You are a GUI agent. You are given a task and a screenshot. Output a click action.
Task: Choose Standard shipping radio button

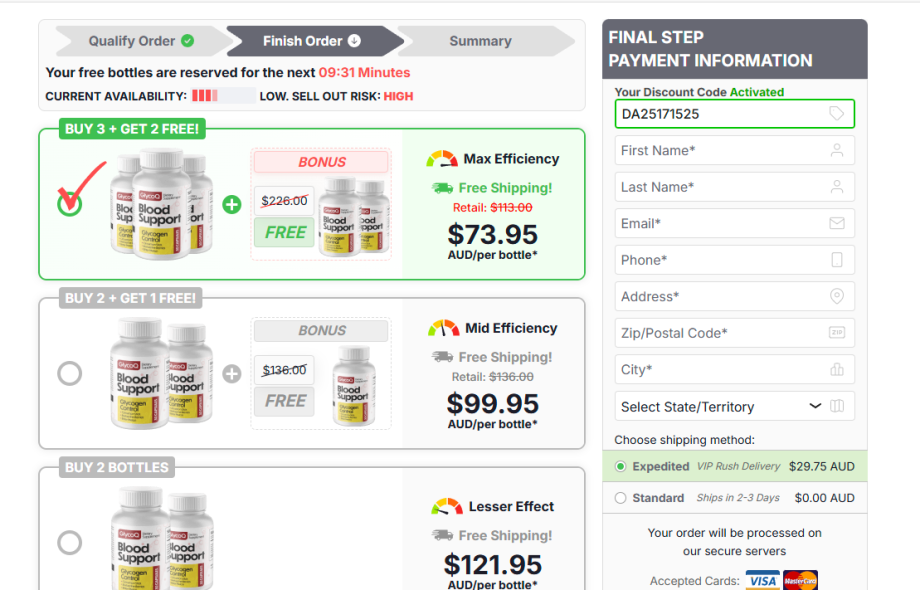620,498
